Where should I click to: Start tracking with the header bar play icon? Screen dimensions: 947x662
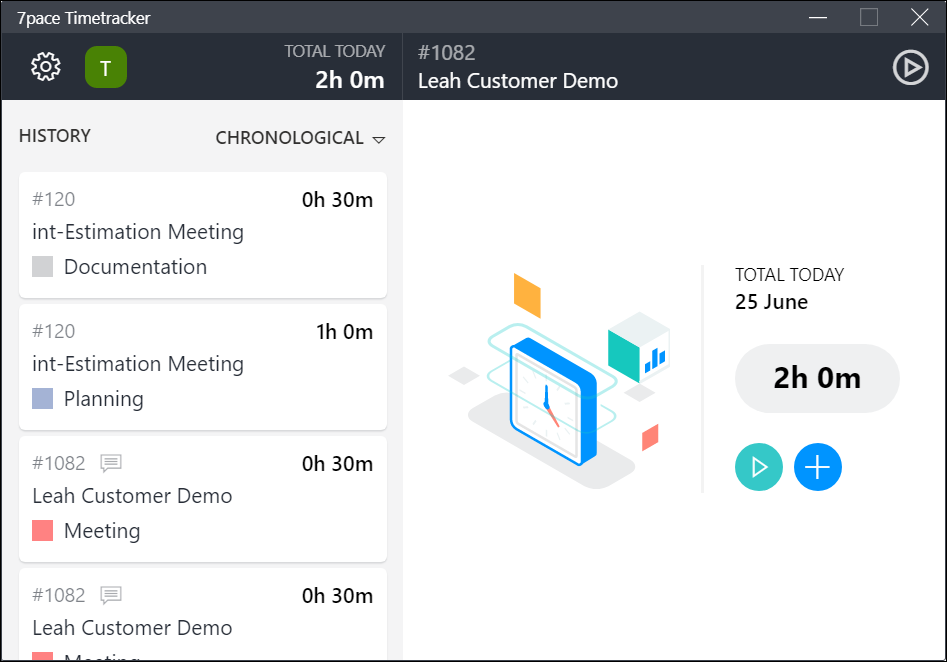(910, 67)
